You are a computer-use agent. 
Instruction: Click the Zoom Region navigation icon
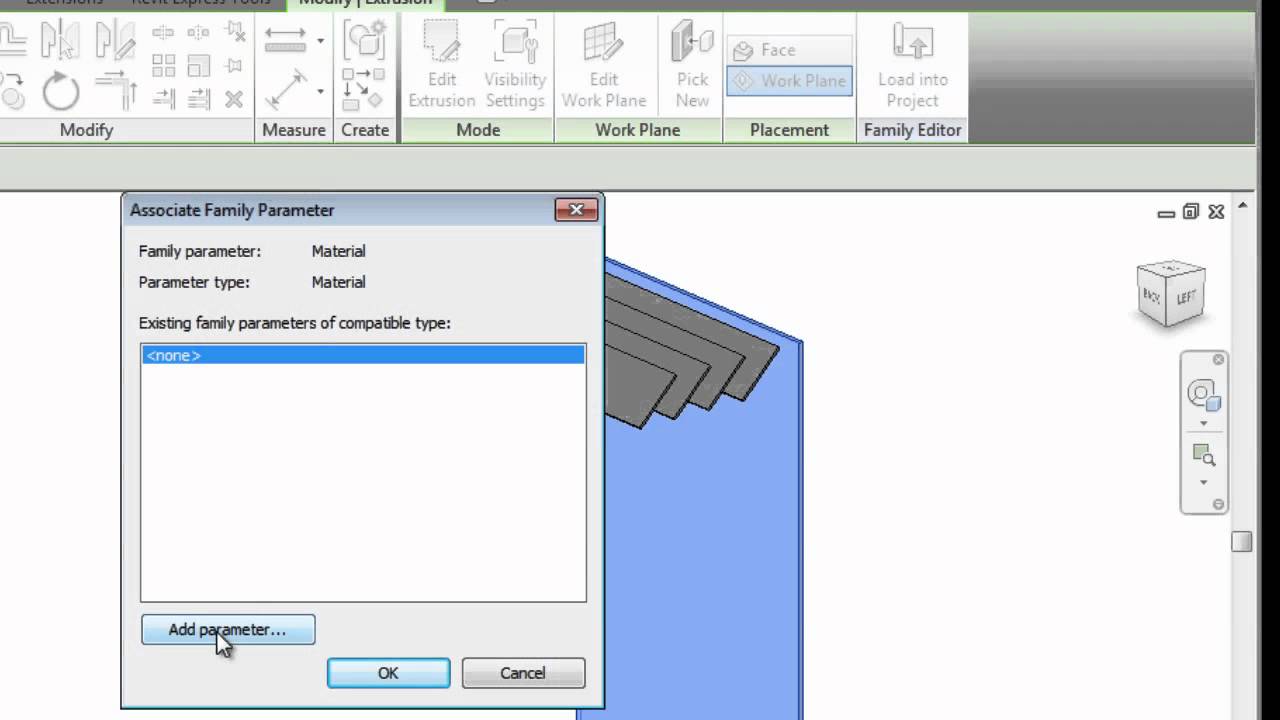[1203, 456]
